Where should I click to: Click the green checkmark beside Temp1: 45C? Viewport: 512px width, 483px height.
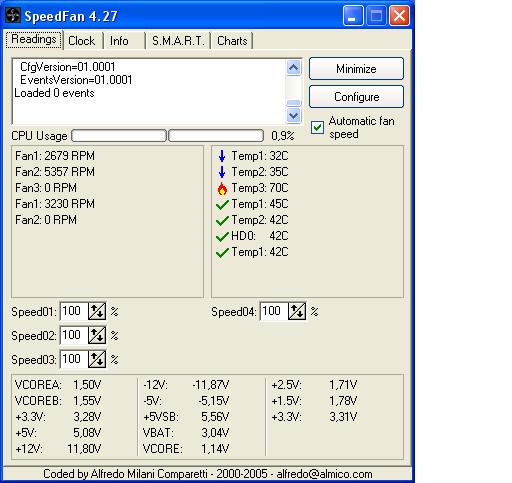pos(222,204)
